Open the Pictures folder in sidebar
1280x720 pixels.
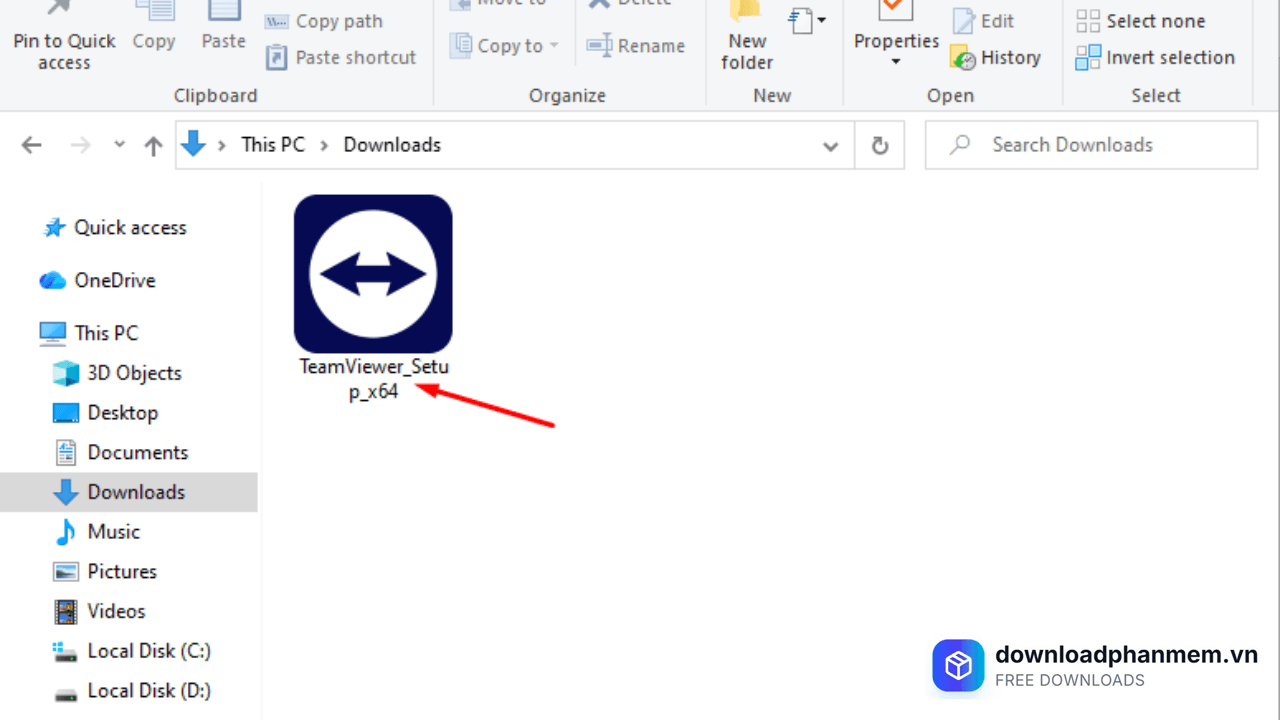coord(122,571)
